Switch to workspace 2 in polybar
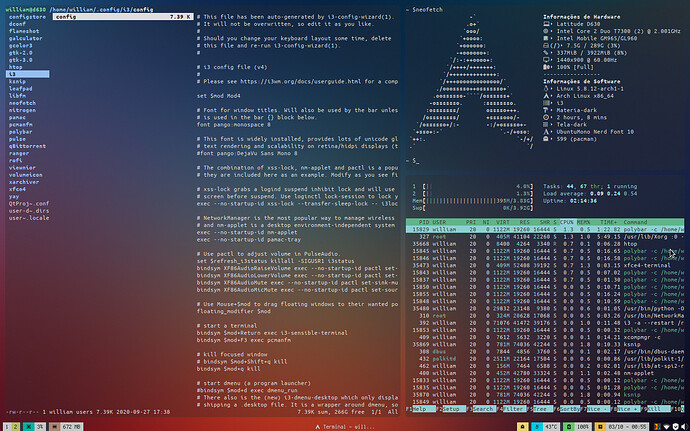 pyautogui.click(x=15, y=427)
